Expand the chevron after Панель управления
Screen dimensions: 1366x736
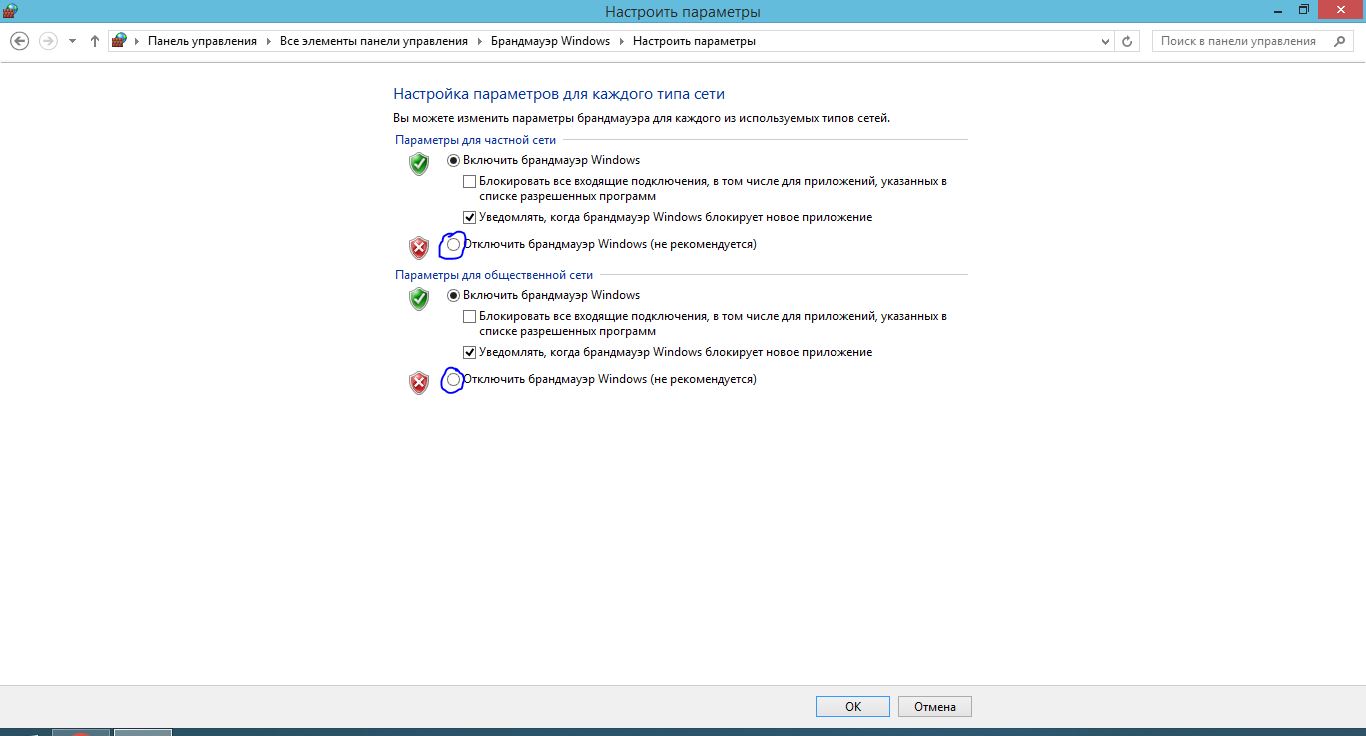268,41
